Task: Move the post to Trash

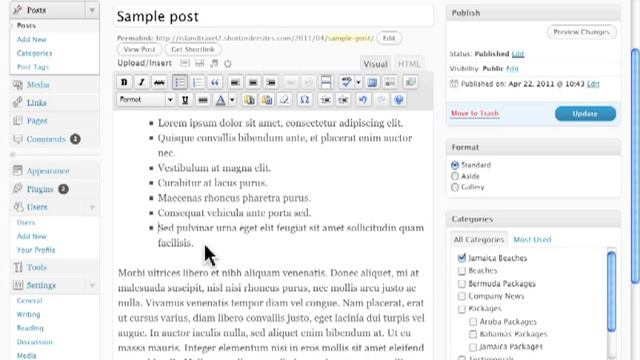Action: tap(475, 113)
